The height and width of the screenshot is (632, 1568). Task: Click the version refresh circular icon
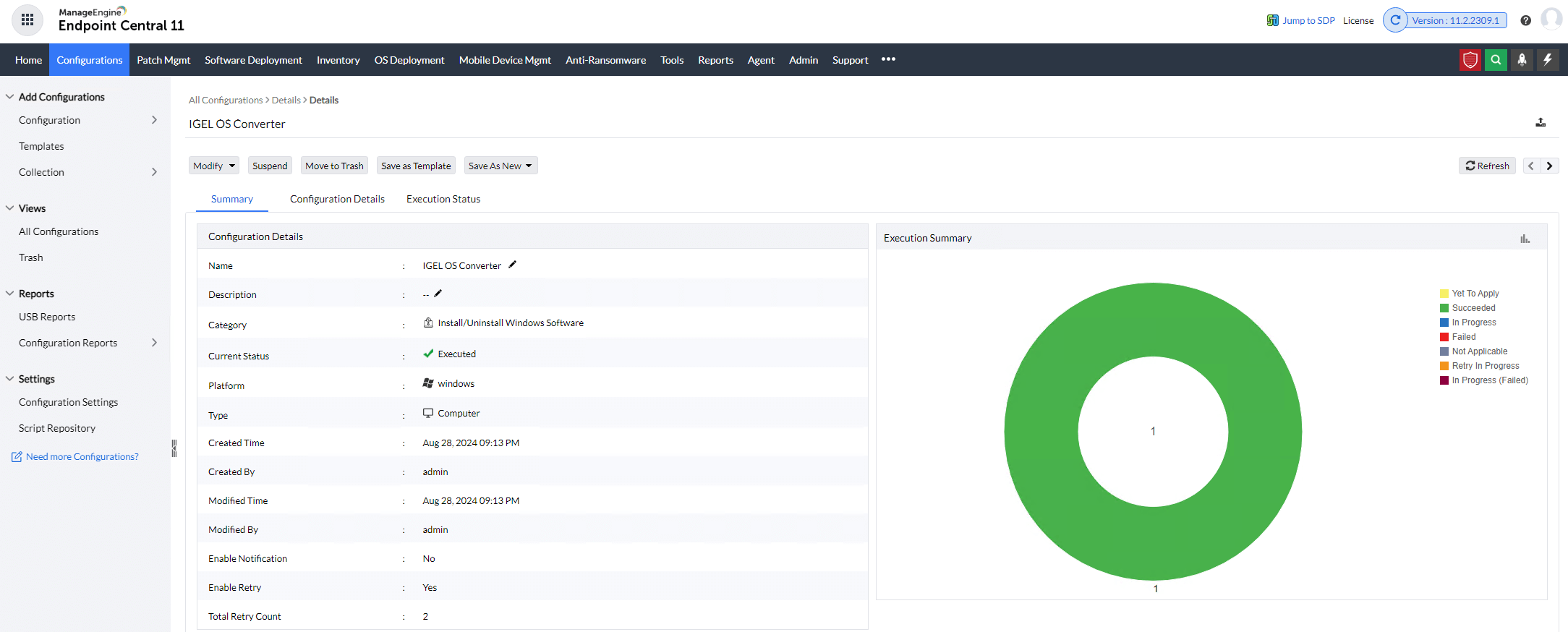[1395, 20]
